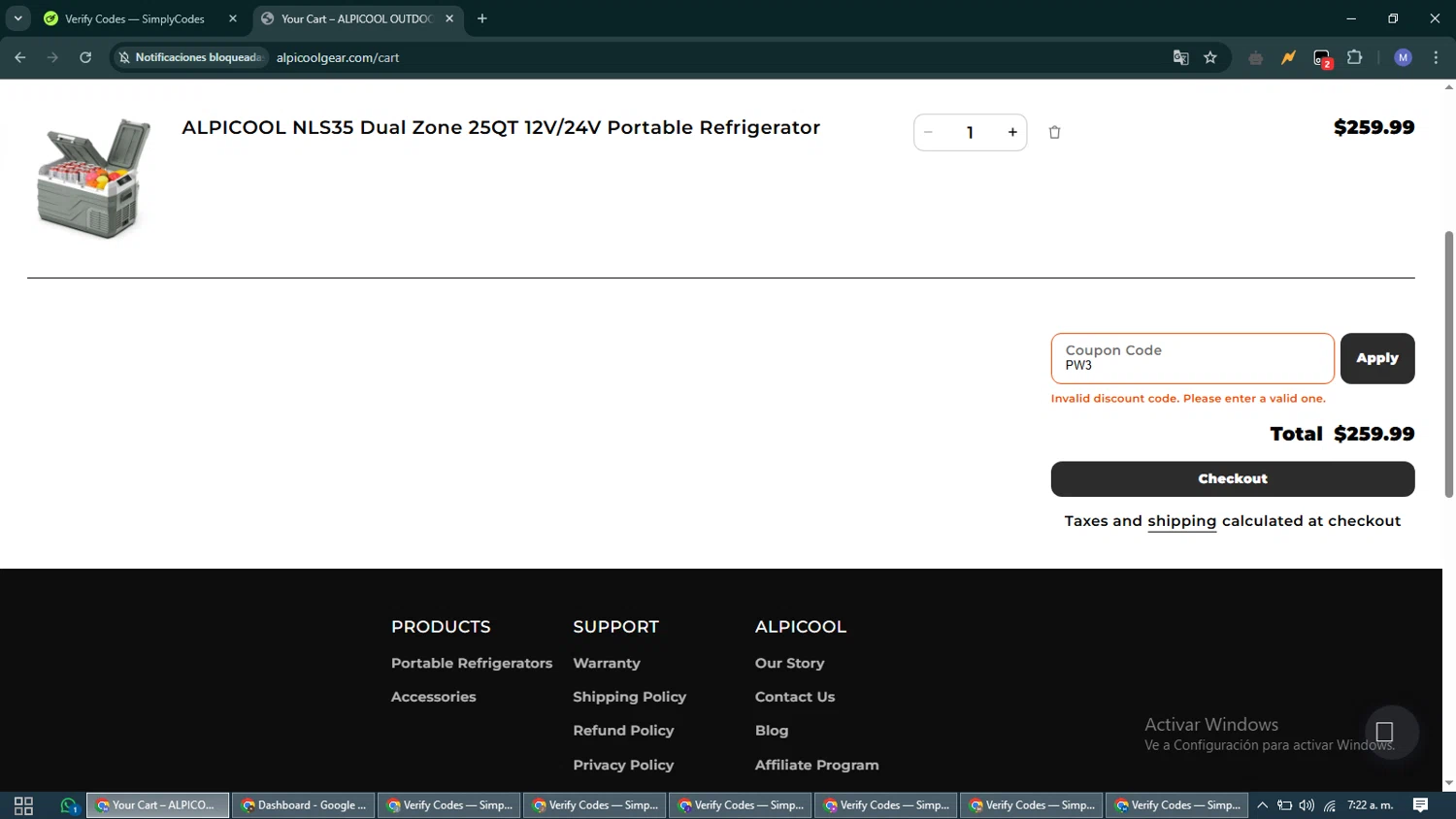
Task: Open the Contact Us footer link
Action: (x=795, y=697)
